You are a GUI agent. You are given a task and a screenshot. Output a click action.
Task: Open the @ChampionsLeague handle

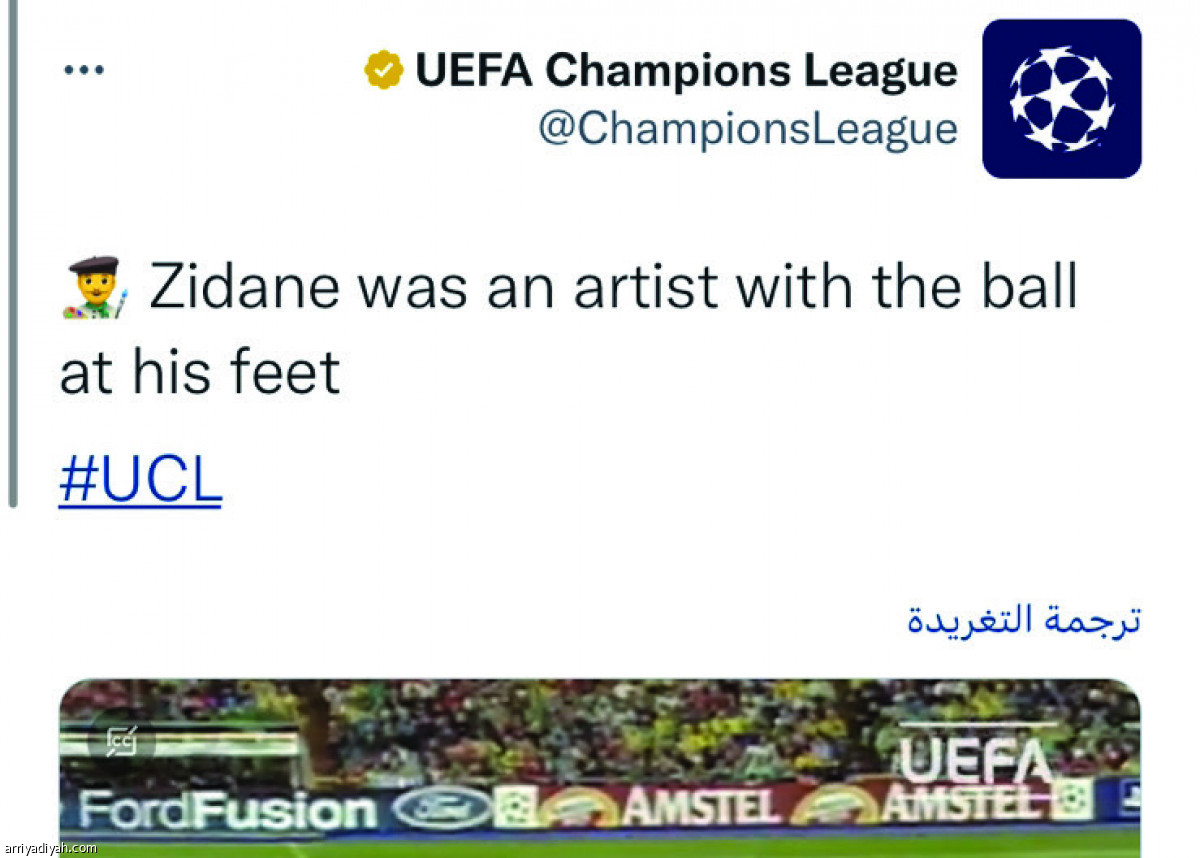coord(748,129)
